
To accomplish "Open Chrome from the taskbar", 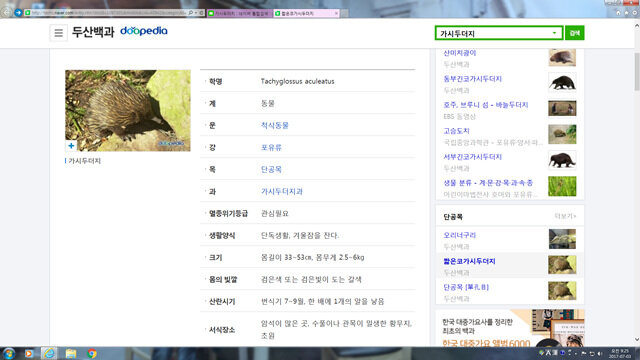I will click(92, 353).
